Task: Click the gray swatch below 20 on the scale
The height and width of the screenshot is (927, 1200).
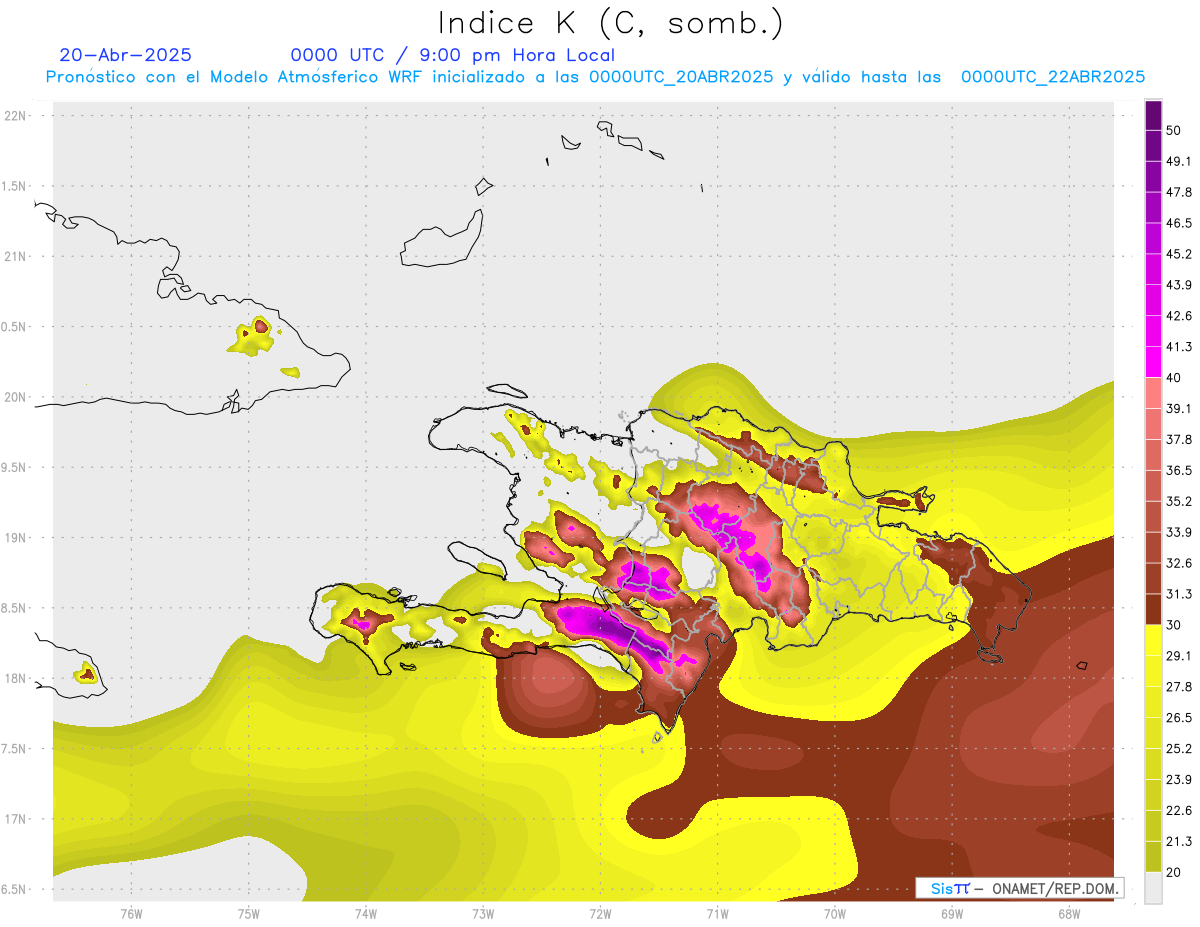Action: 1153,888
